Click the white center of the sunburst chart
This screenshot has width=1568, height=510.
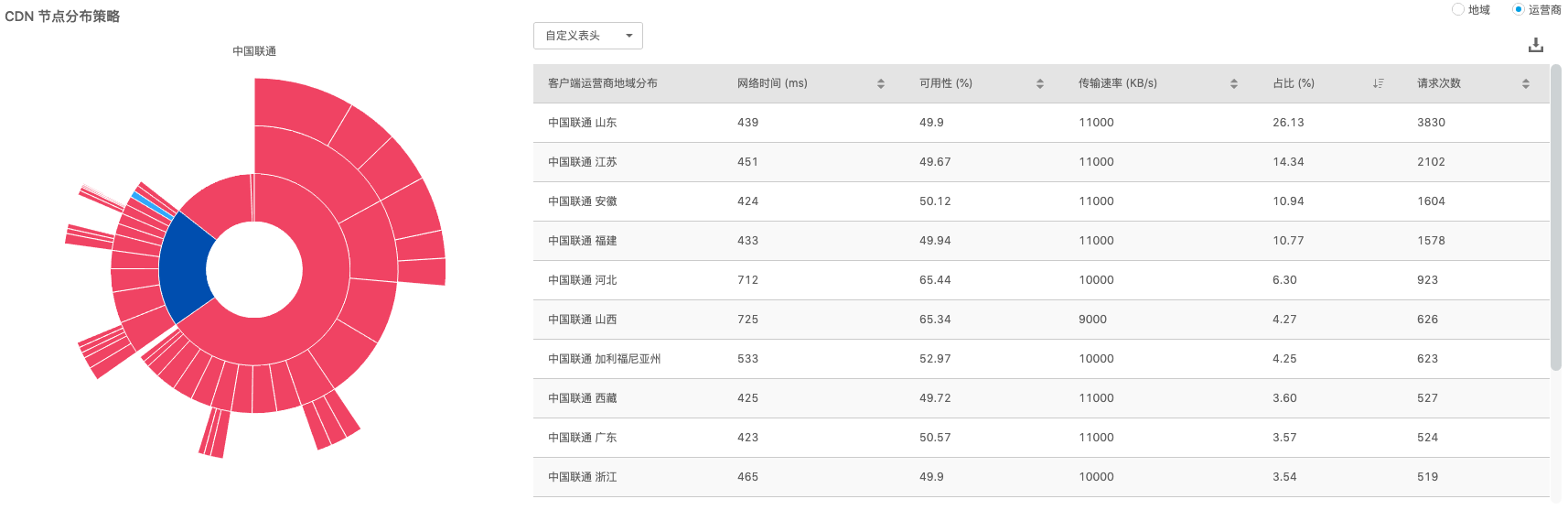coord(254,270)
